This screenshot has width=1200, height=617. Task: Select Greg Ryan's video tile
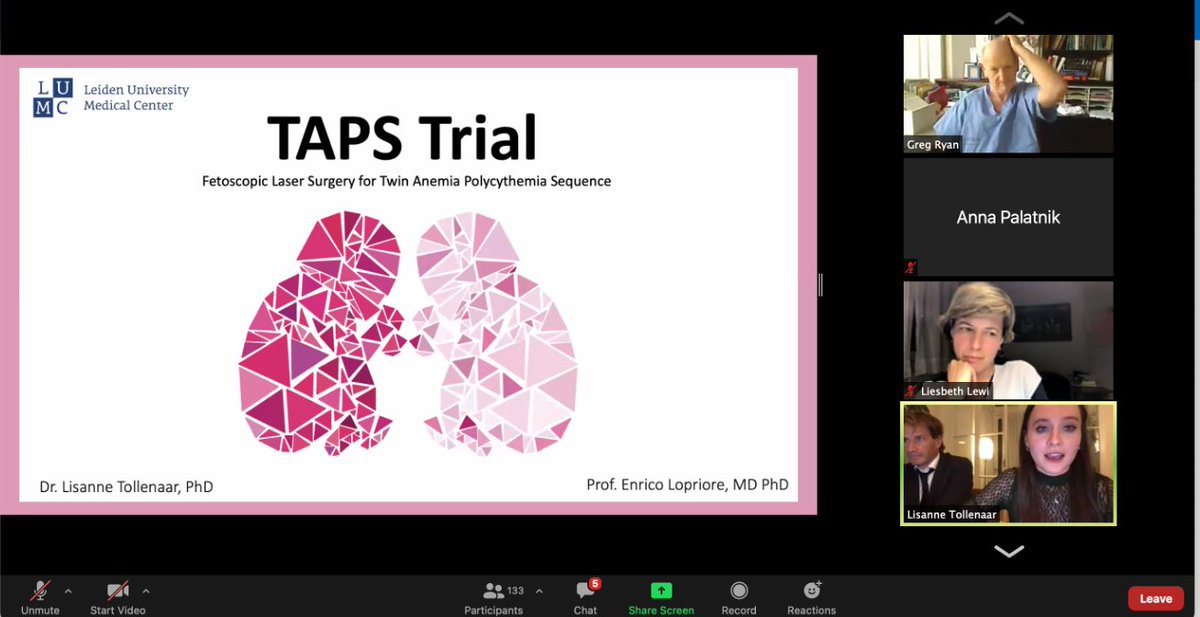point(1008,93)
